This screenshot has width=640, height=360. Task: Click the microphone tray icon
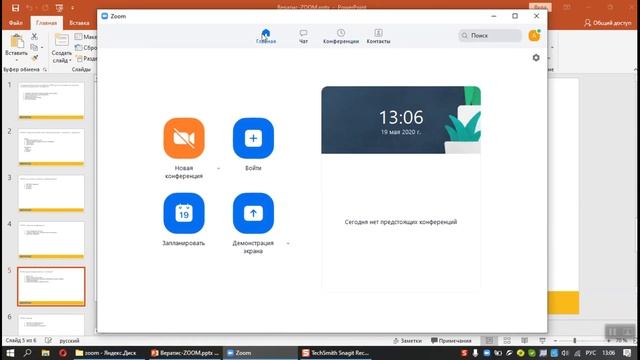point(475,353)
